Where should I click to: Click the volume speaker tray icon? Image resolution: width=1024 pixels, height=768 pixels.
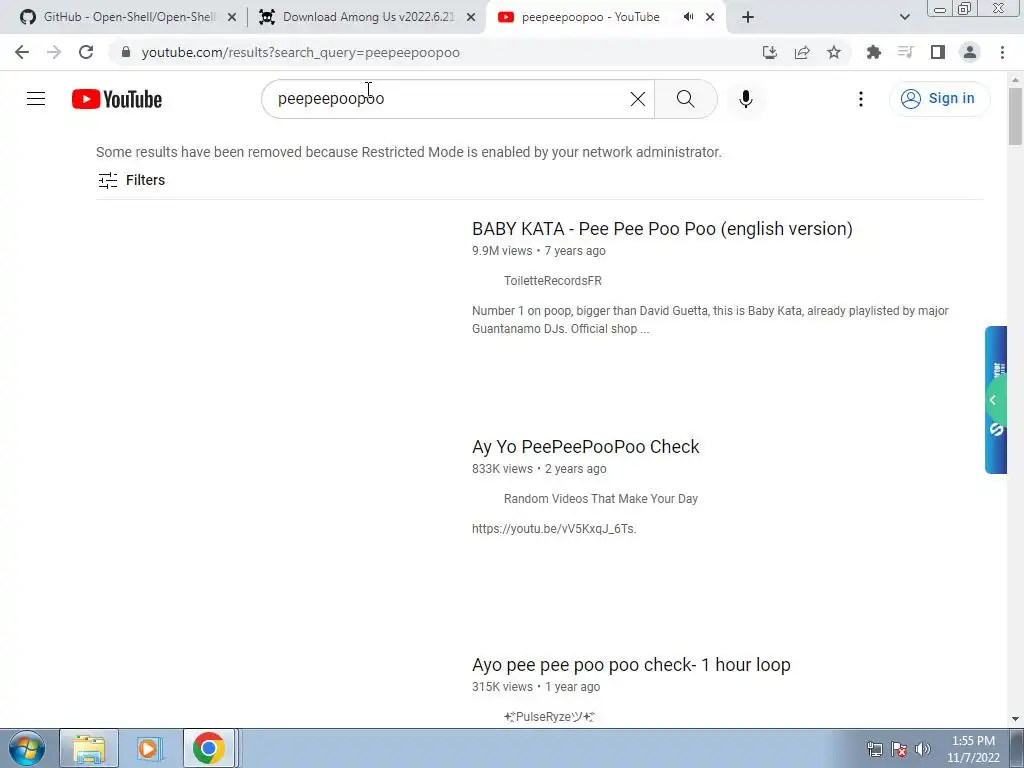point(923,749)
